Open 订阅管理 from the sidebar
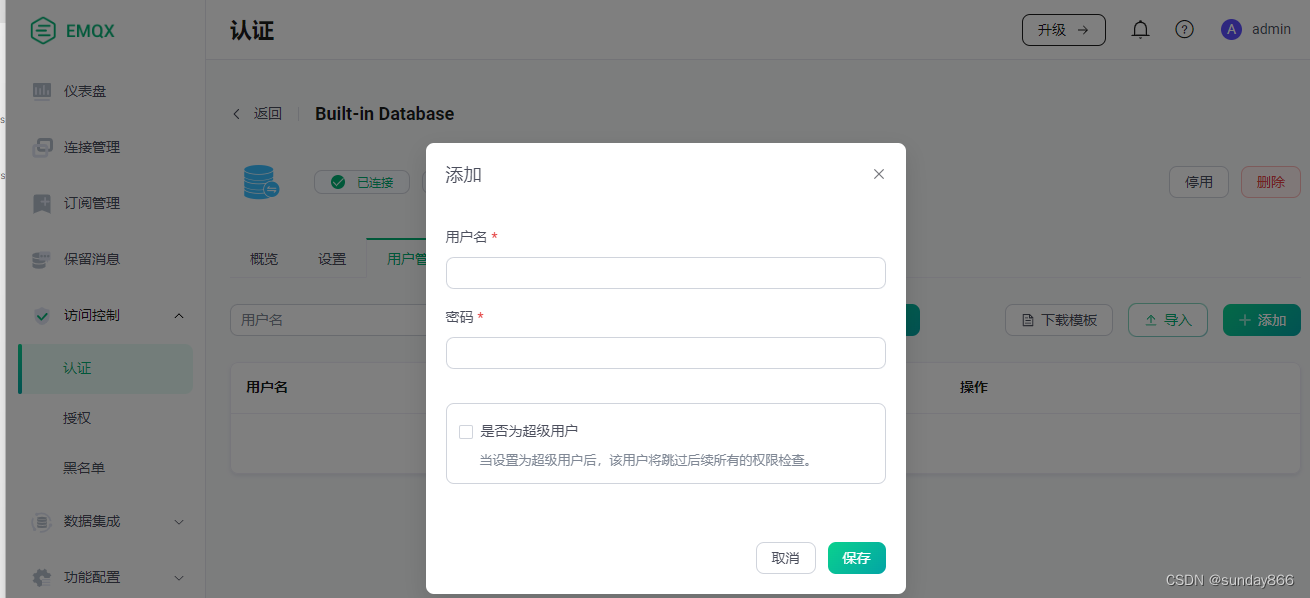This screenshot has width=1310, height=598. pos(41,203)
